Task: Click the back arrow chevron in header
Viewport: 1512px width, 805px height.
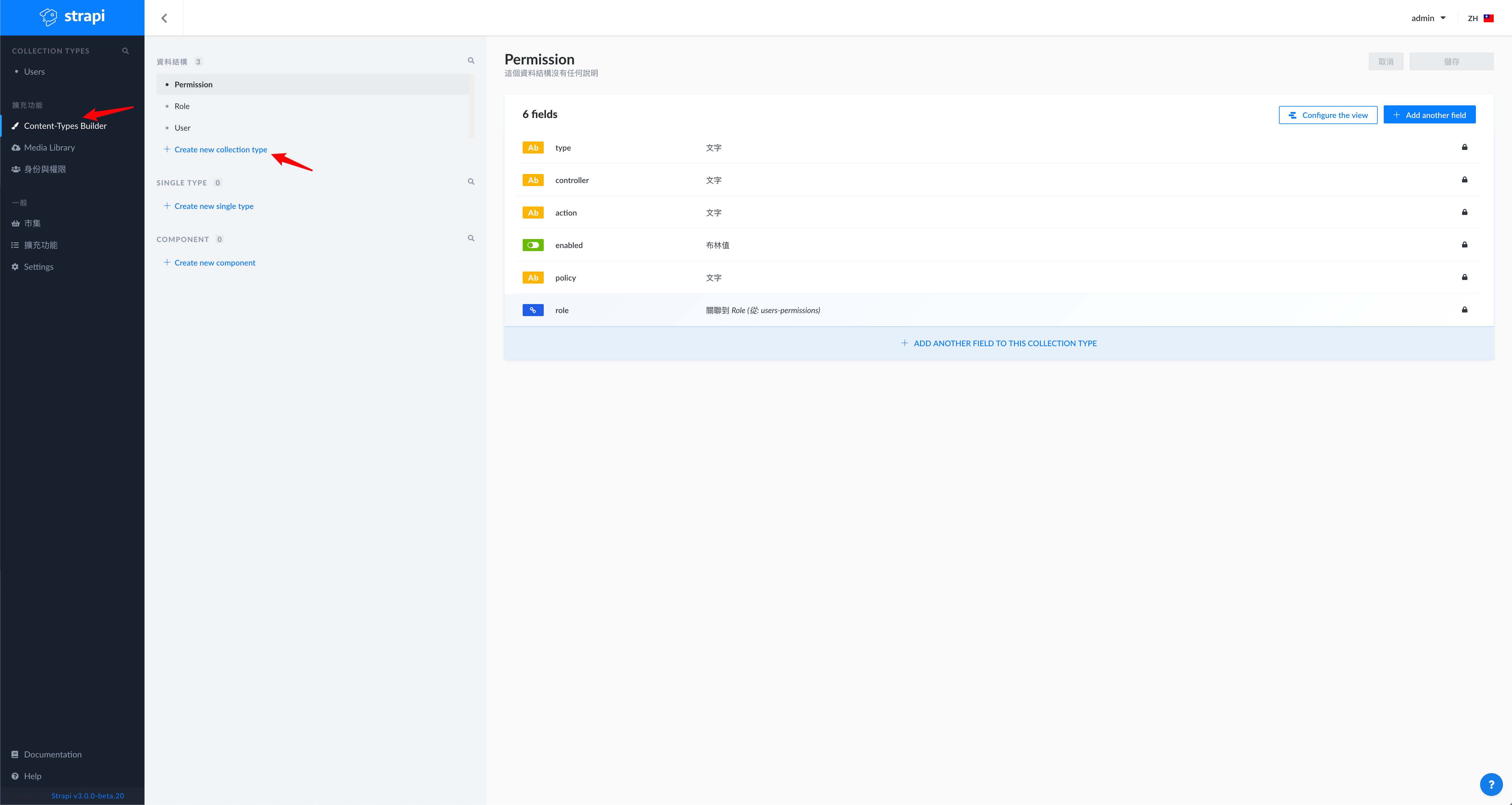Action: click(x=164, y=18)
